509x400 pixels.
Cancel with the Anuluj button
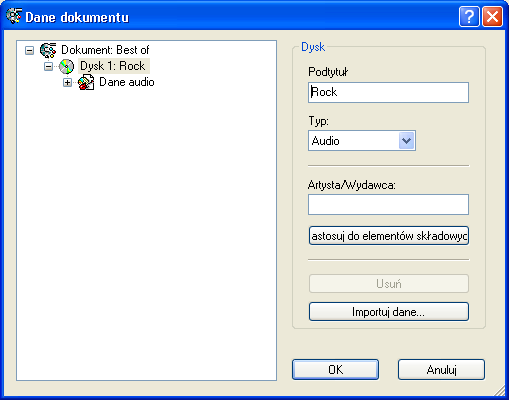(x=441, y=369)
